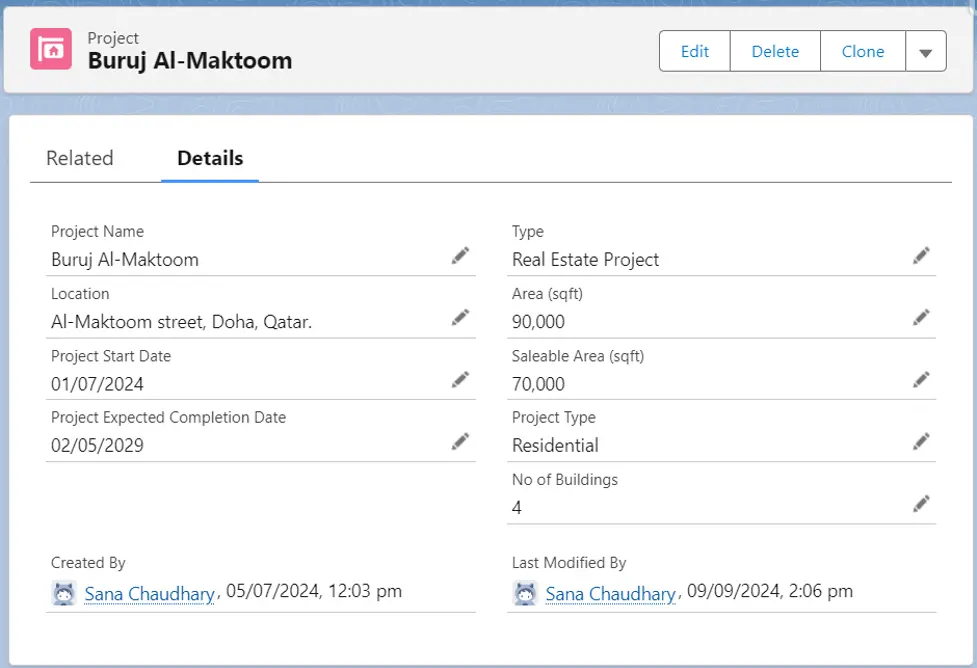
Task: Edit Saleable Area (sqft) with pencil icon
Action: (x=921, y=379)
